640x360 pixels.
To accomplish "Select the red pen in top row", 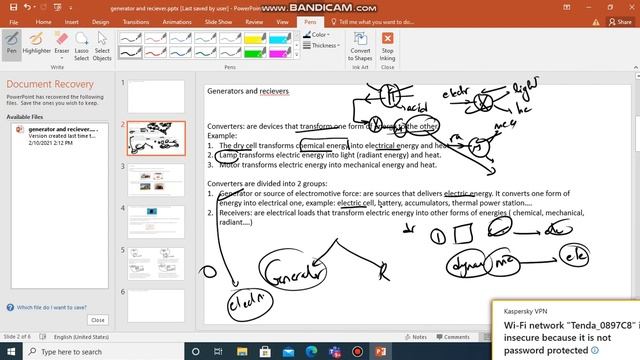I will coord(155,38).
